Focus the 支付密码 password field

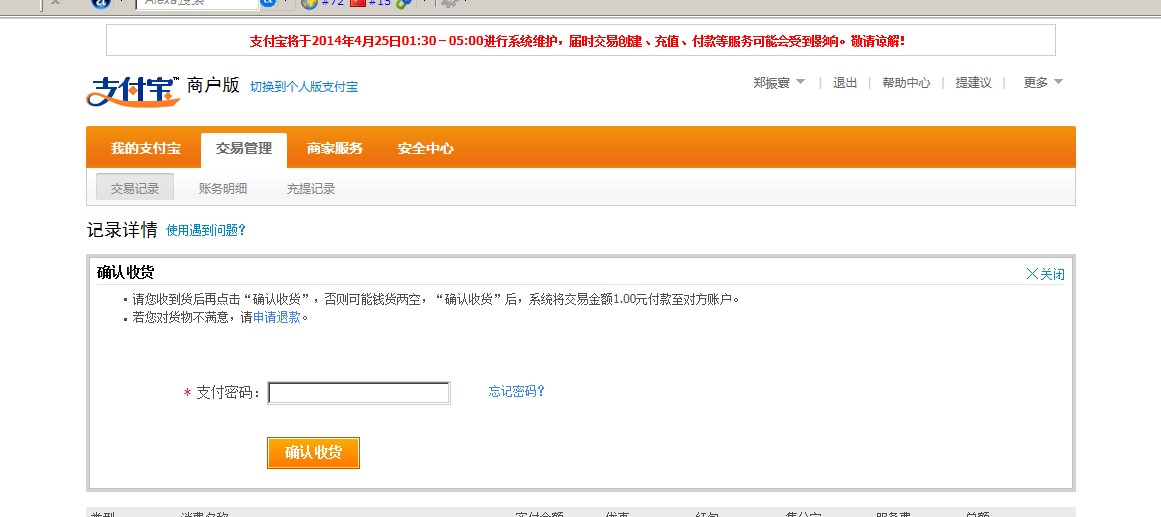pyautogui.click(x=359, y=393)
